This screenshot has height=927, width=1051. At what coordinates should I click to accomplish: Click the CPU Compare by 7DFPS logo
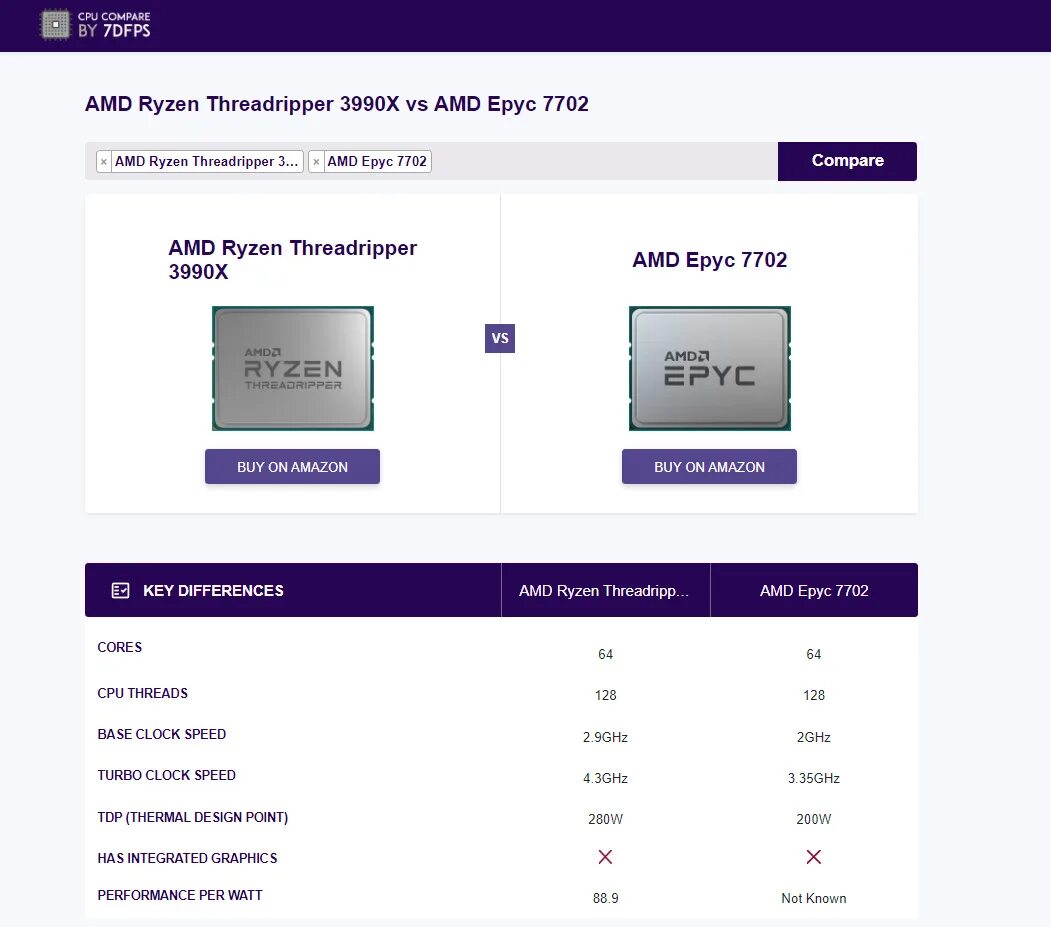click(x=95, y=25)
